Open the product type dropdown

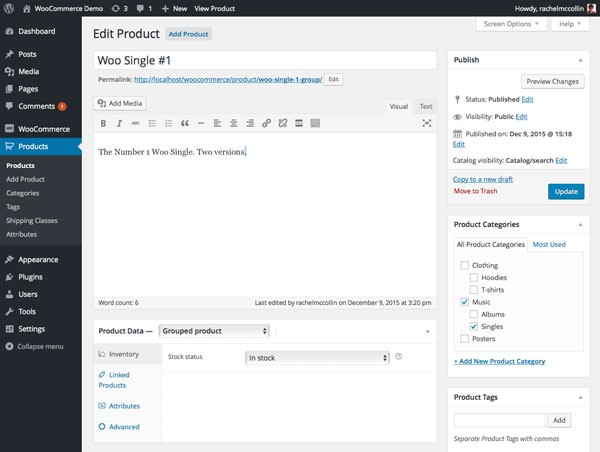pos(214,331)
